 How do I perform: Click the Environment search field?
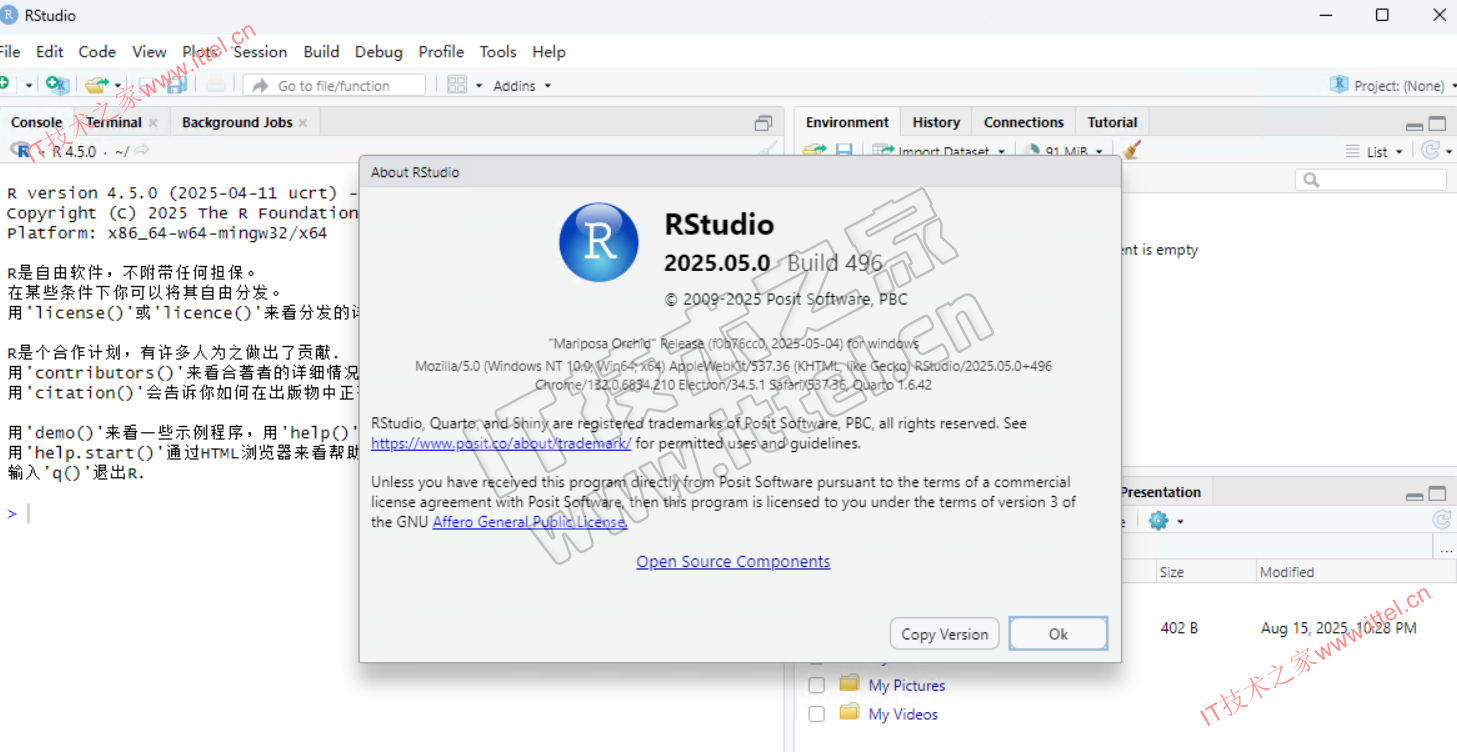1371,180
